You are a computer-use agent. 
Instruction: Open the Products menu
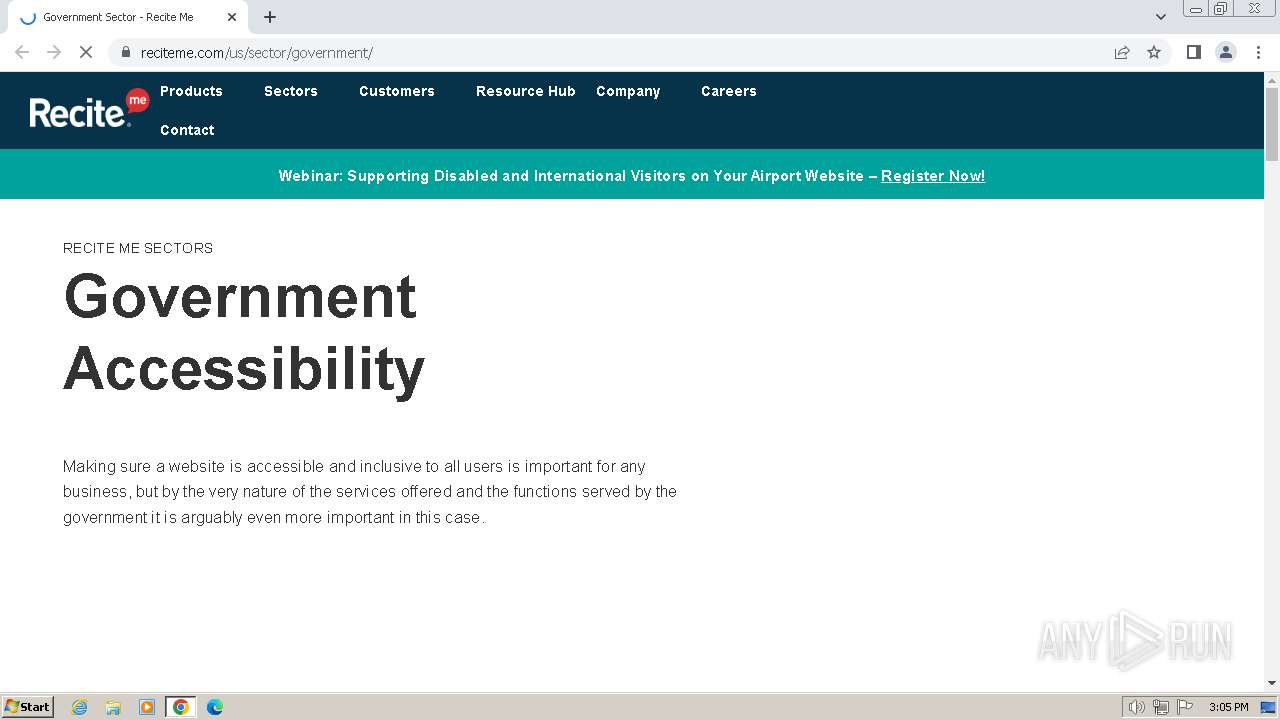(x=191, y=91)
